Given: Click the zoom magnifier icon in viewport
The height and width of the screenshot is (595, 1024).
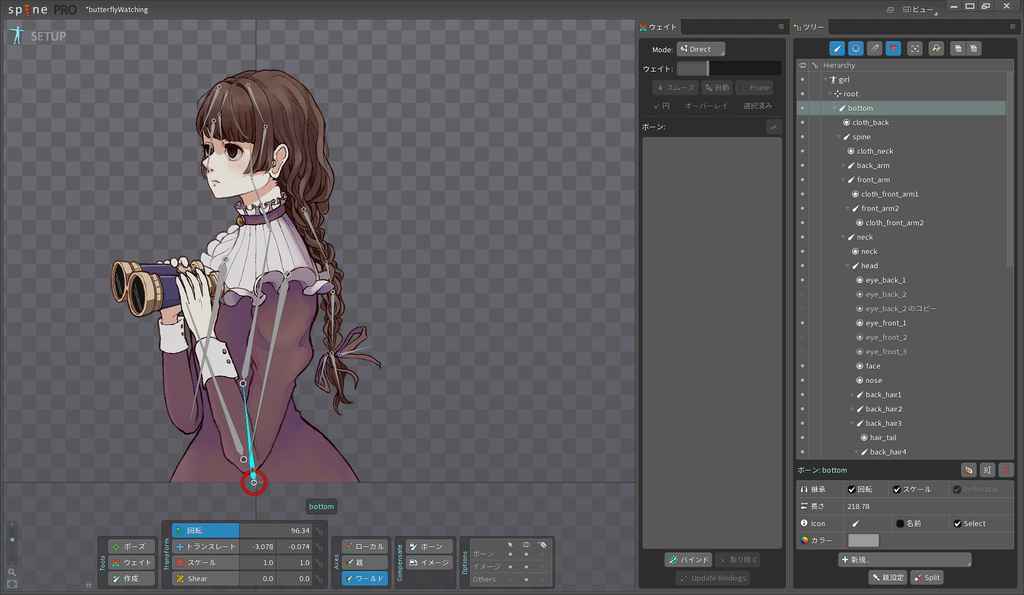Looking at the screenshot, I should [x=12, y=572].
